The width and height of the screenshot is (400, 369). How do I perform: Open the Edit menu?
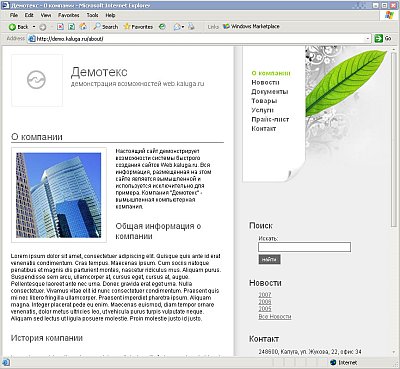(x=29, y=15)
